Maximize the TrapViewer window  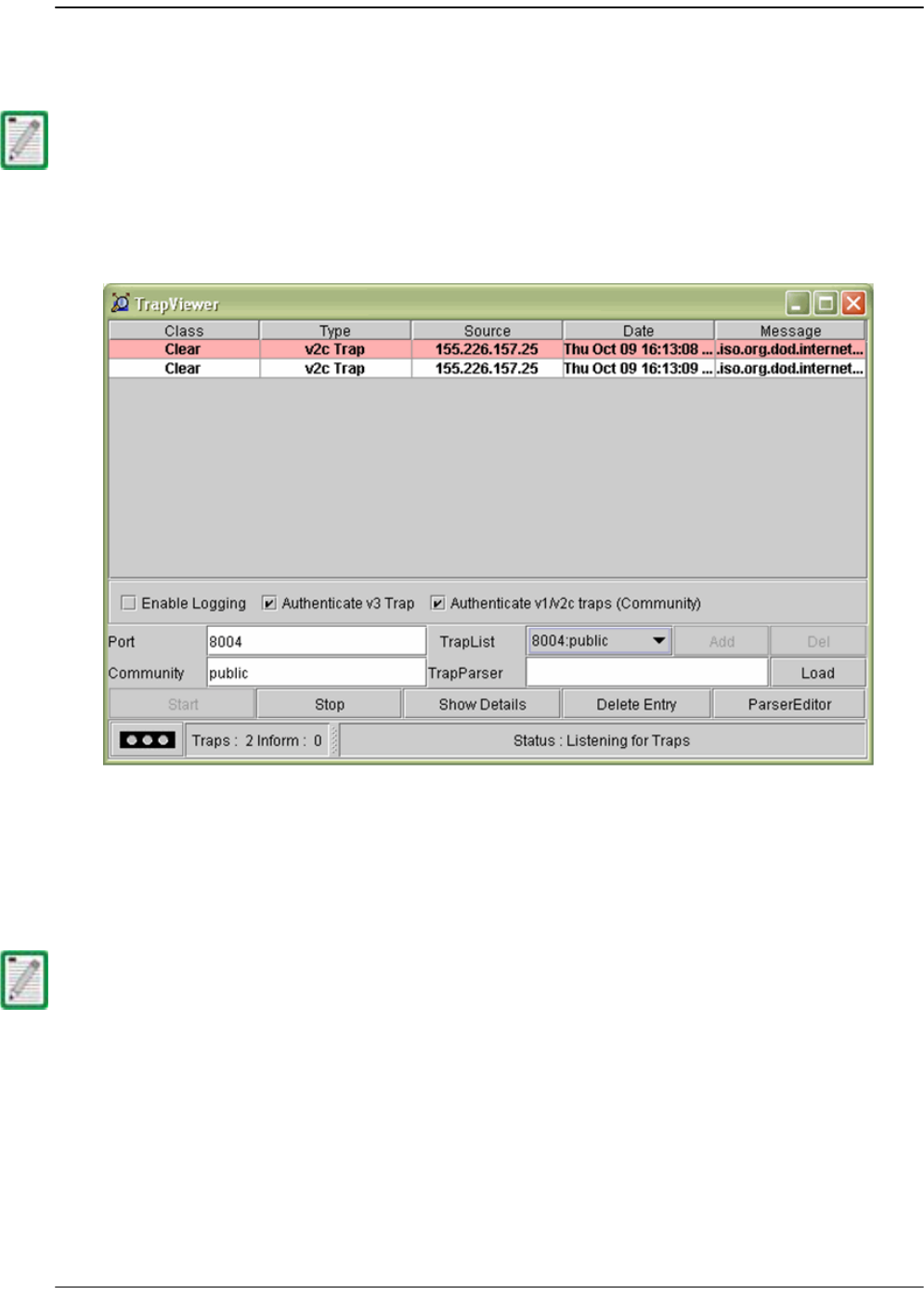[826, 303]
